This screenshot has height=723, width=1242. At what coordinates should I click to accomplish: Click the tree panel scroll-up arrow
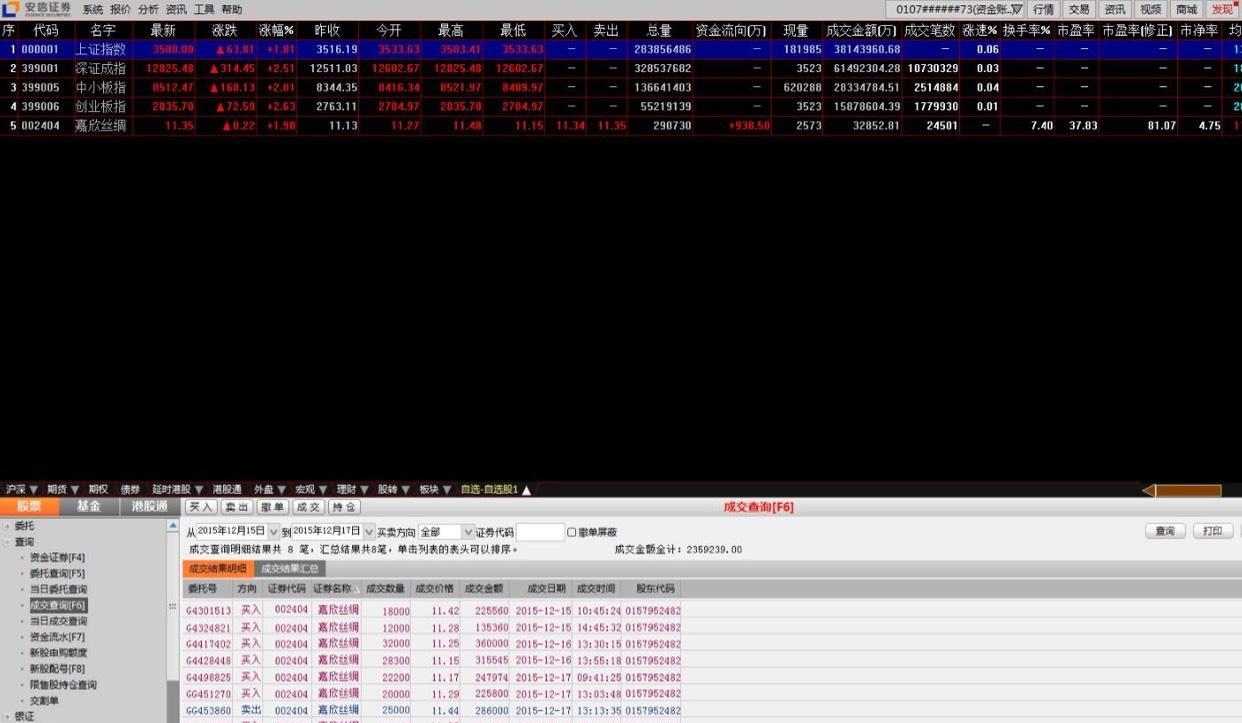pos(173,525)
